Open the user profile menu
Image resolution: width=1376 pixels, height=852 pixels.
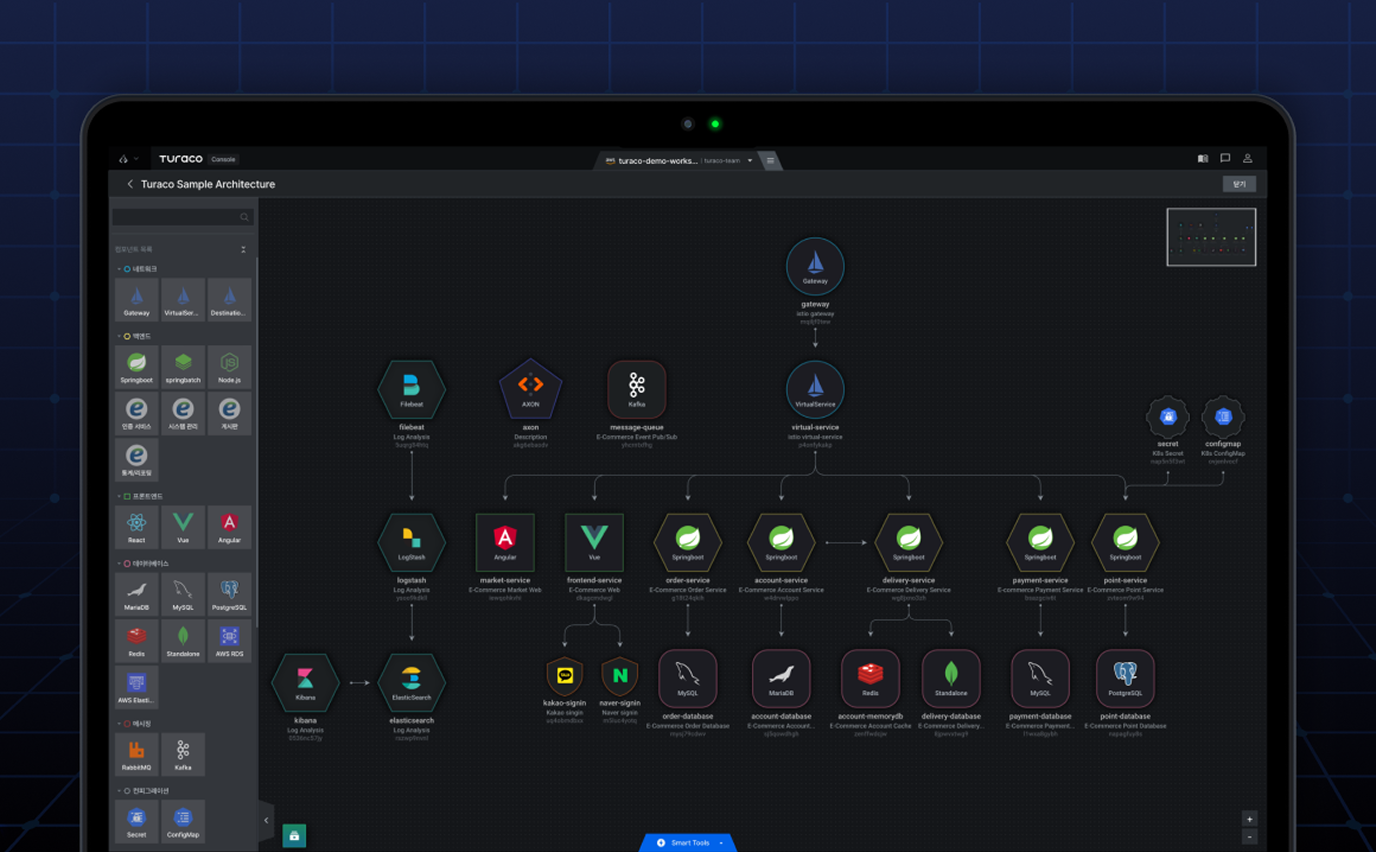pyautogui.click(x=1247, y=159)
